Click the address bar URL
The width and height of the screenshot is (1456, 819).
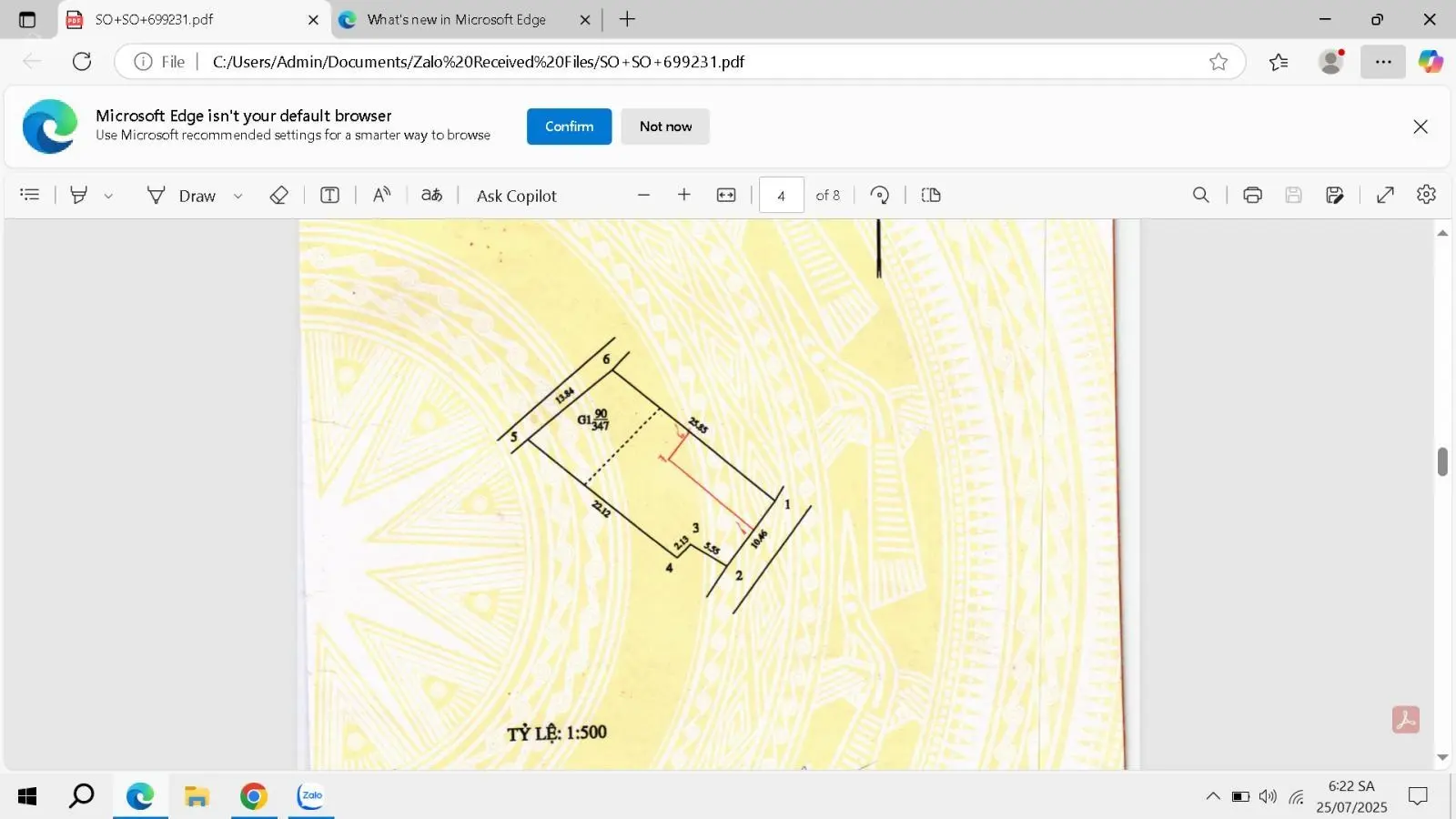click(x=479, y=62)
